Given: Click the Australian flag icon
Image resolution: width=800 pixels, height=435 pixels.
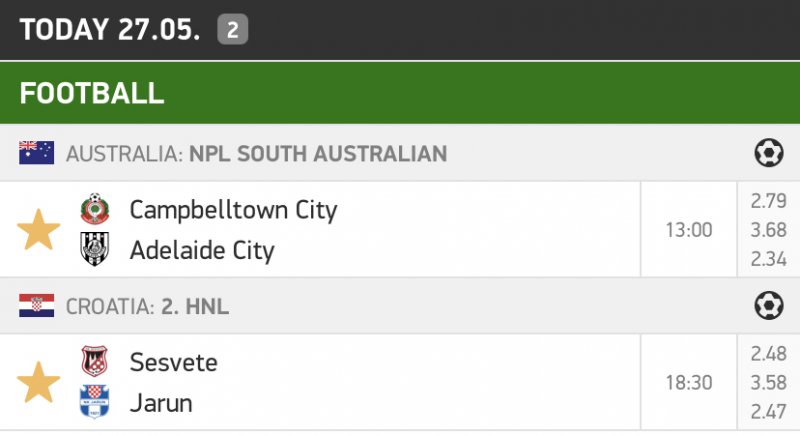Looking at the screenshot, I should coord(36,153).
